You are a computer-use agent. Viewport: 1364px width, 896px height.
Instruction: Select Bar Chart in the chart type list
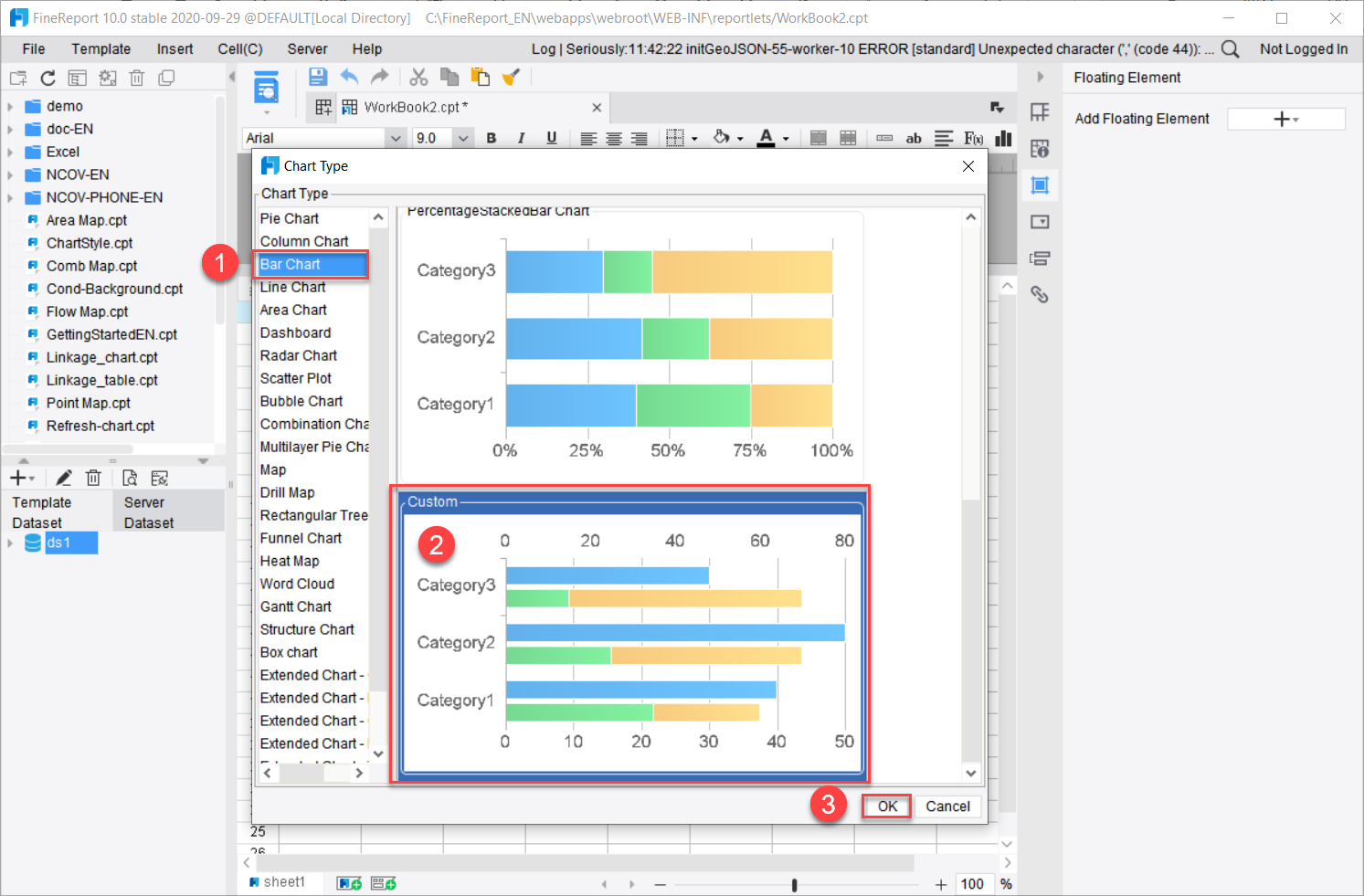click(311, 264)
